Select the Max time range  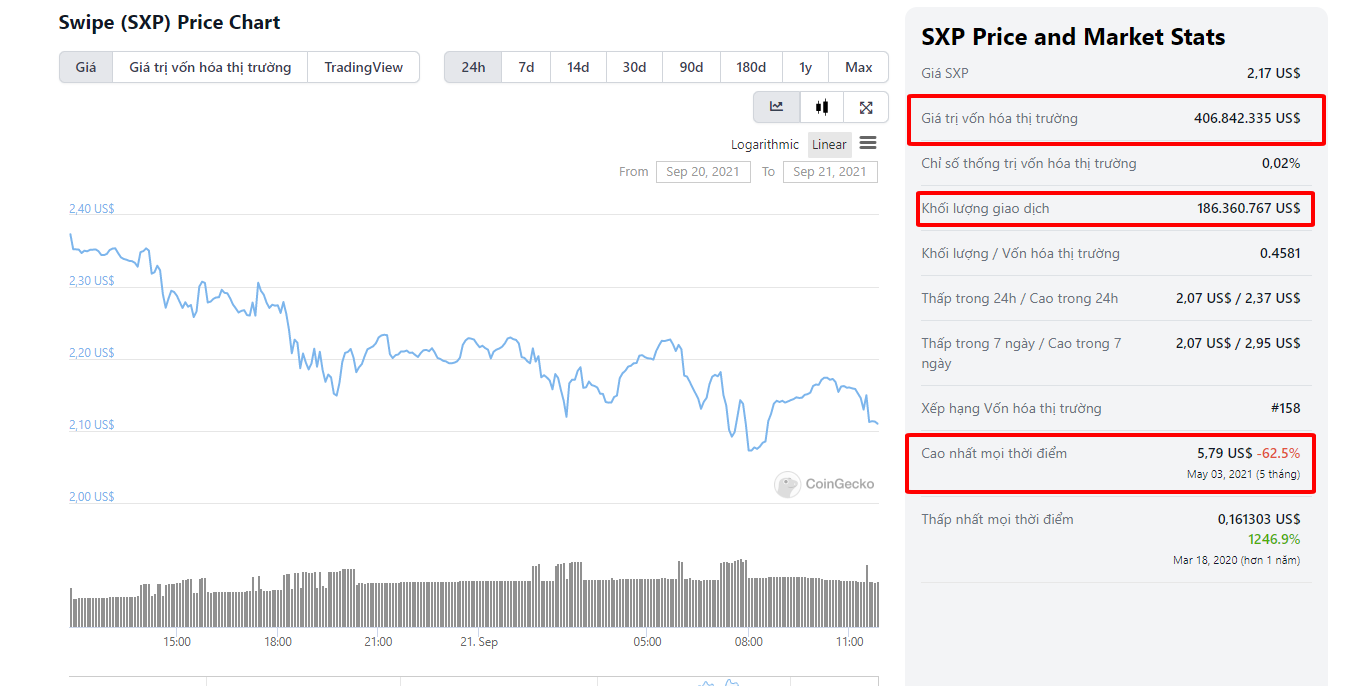858,67
